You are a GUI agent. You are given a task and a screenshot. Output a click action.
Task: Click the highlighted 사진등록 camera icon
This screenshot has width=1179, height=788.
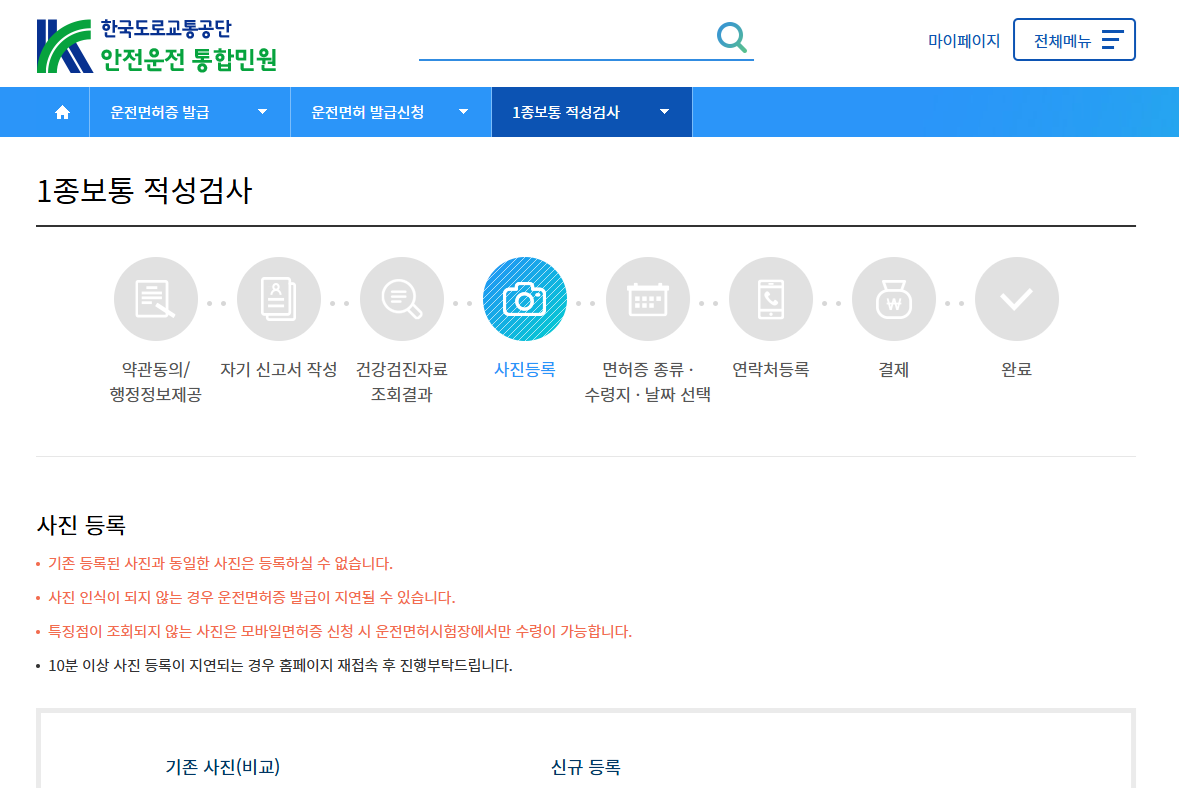[x=525, y=298]
